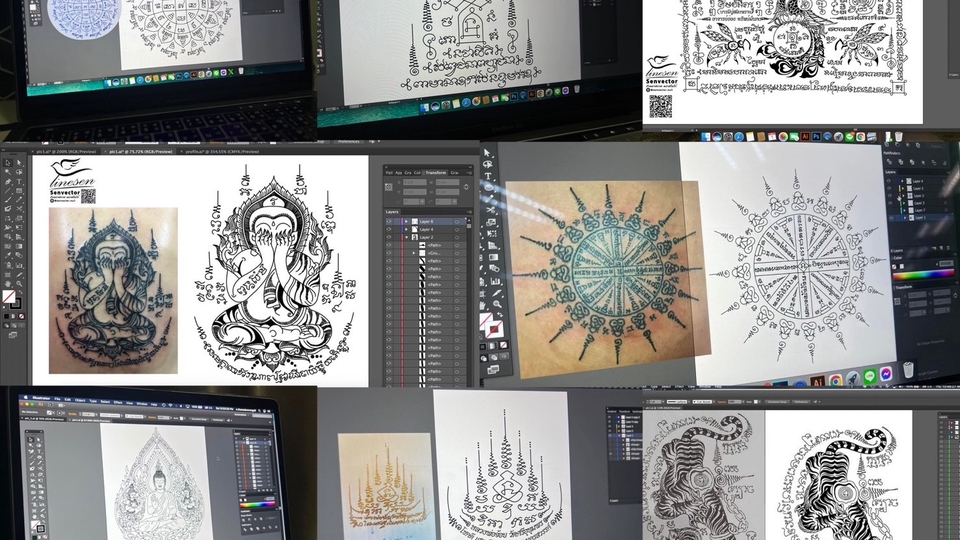Select Direct Selection tool in Ganesha window
The height and width of the screenshot is (540, 960).
click(20, 163)
